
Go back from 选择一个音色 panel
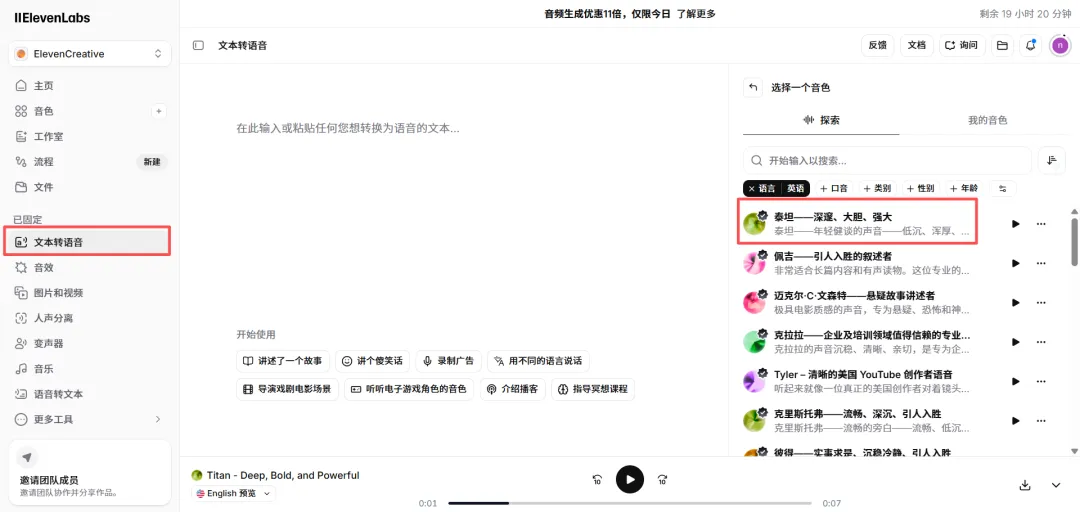753,88
